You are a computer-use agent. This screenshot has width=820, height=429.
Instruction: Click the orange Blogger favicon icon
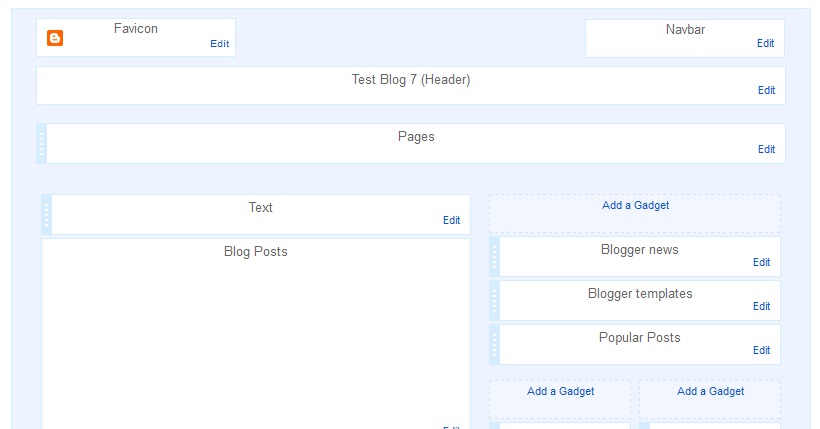(55, 38)
